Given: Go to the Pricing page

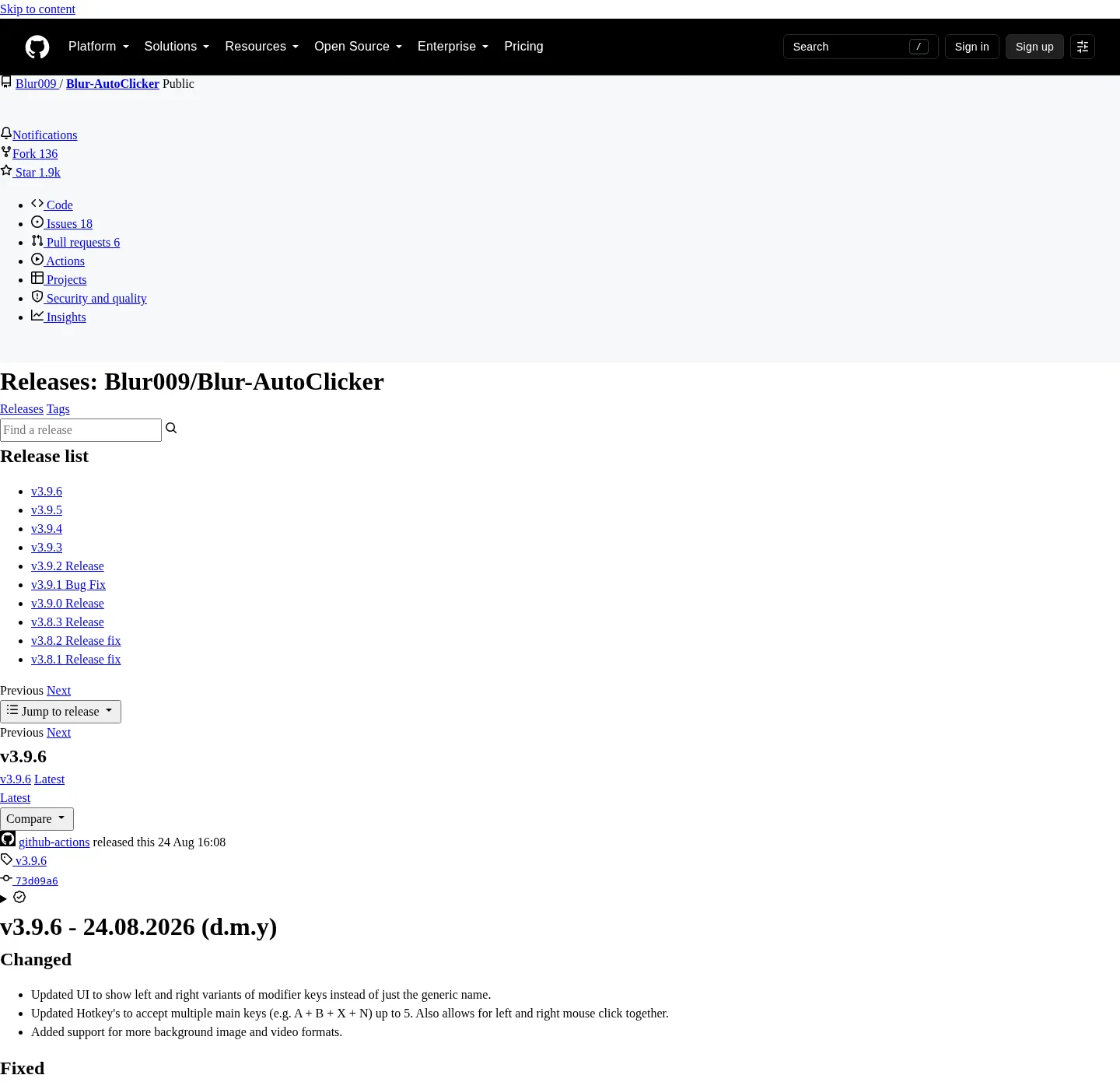Looking at the screenshot, I should (523, 47).
